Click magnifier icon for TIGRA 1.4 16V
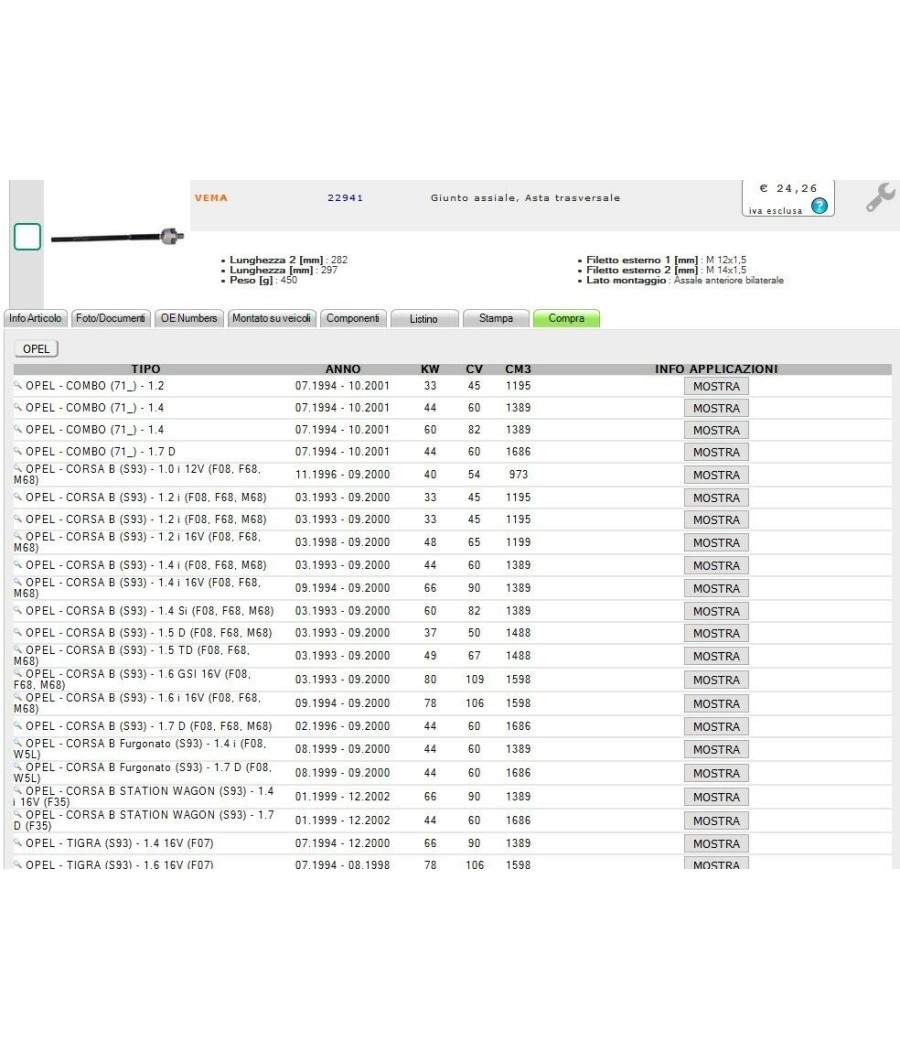This screenshot has height=1050, width=900. [x=18, y=842]
